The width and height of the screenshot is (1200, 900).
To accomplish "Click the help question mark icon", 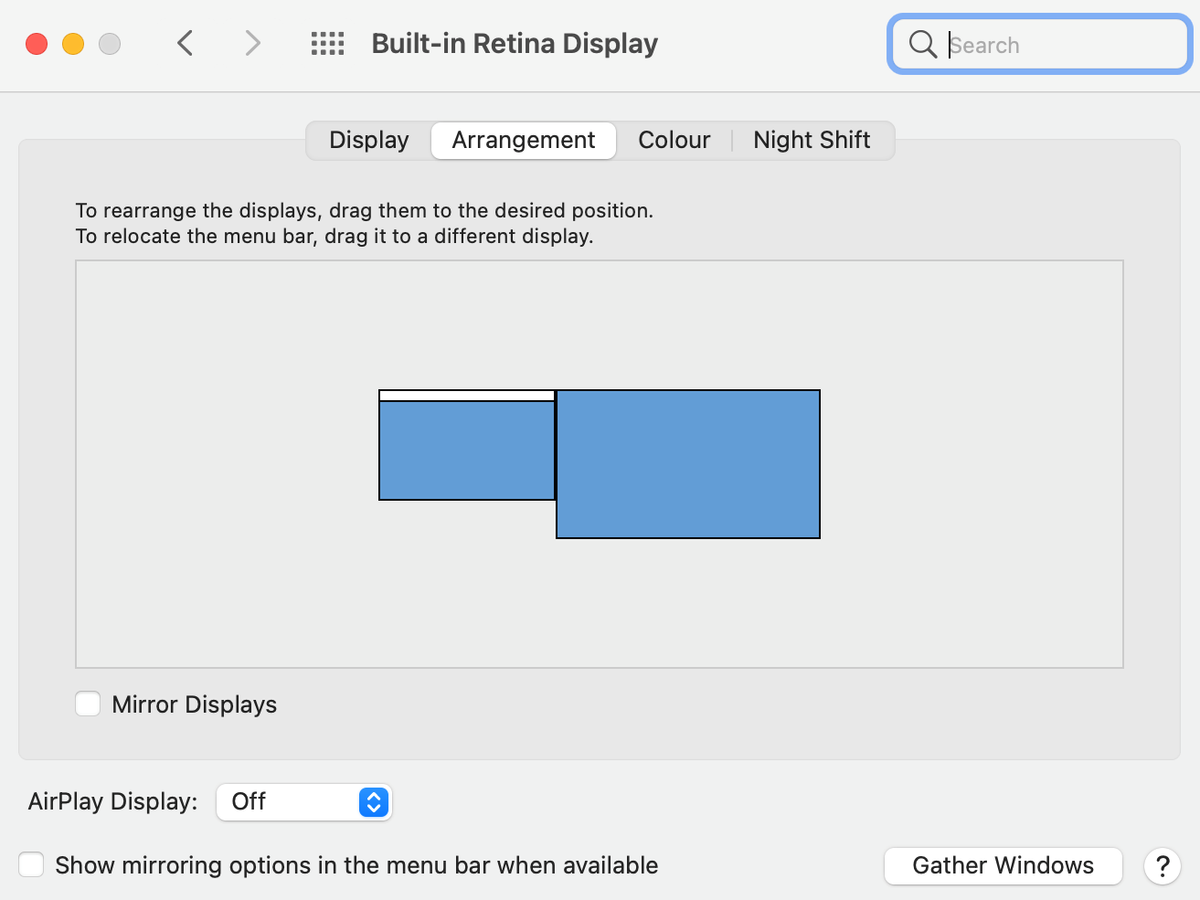I will [1162, 866].
